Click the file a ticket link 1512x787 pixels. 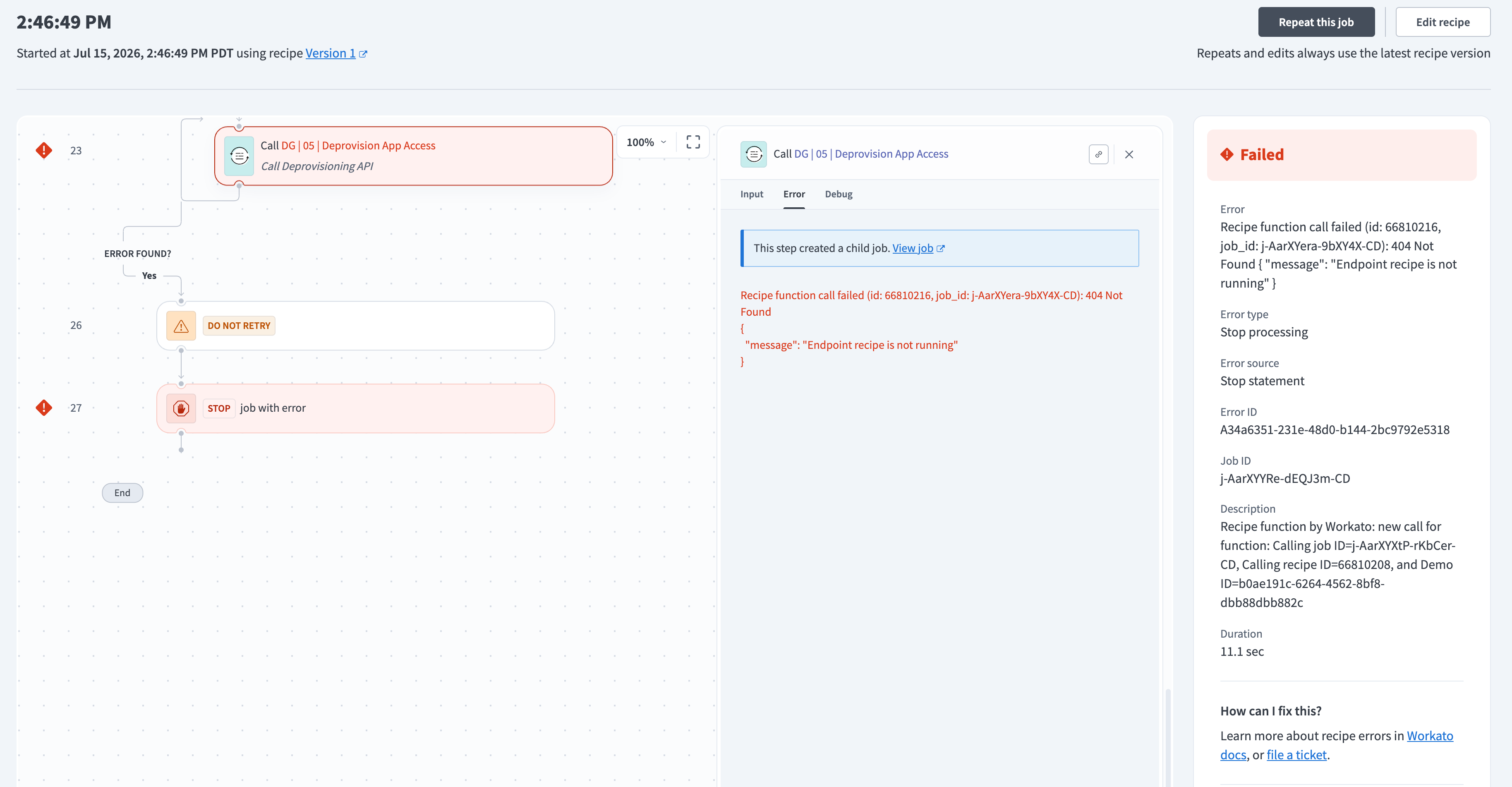click(1296, 755)
